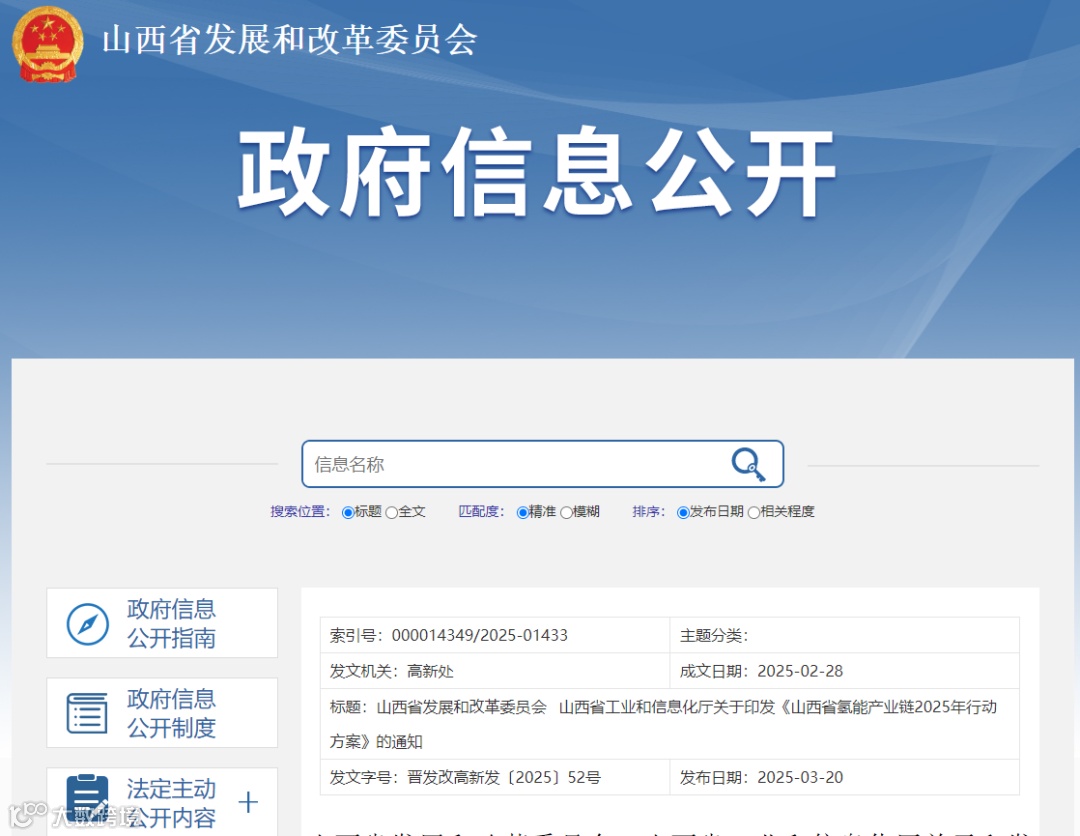Click the 发文机关：高新处 cell

click(x=495, y=671)
